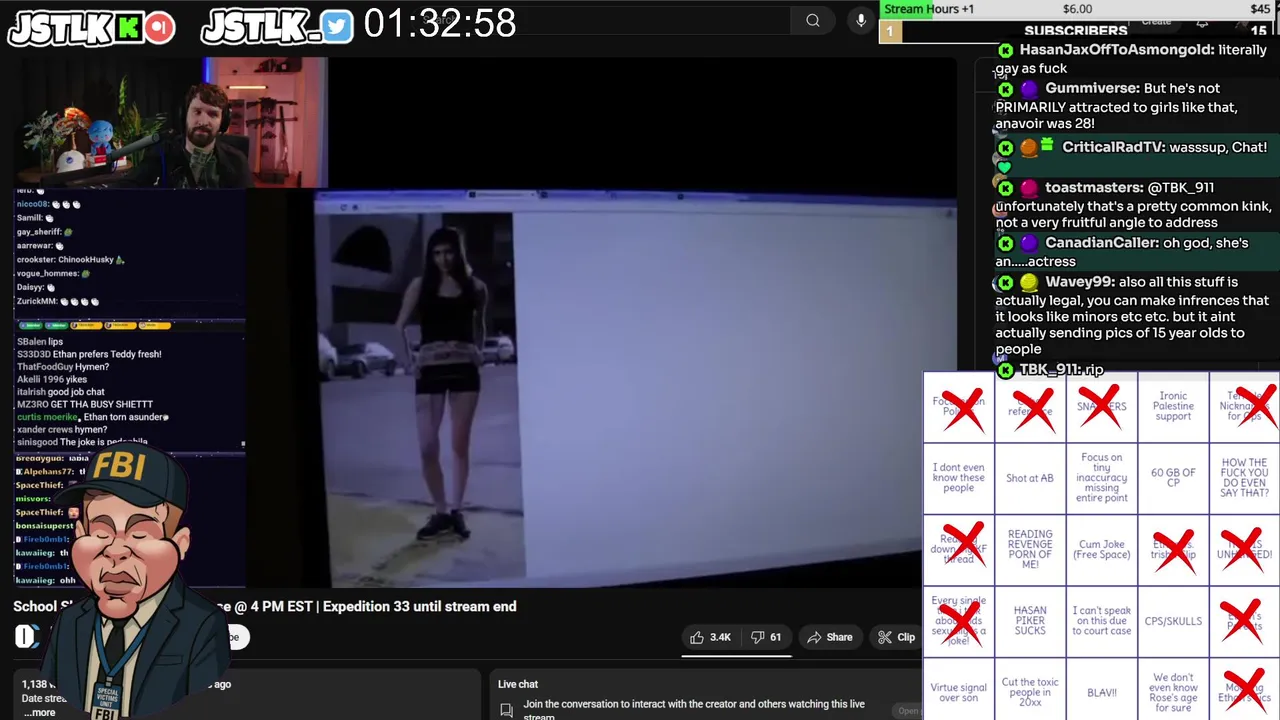Click Kick badge next to TBK_911

point(1005,370)
